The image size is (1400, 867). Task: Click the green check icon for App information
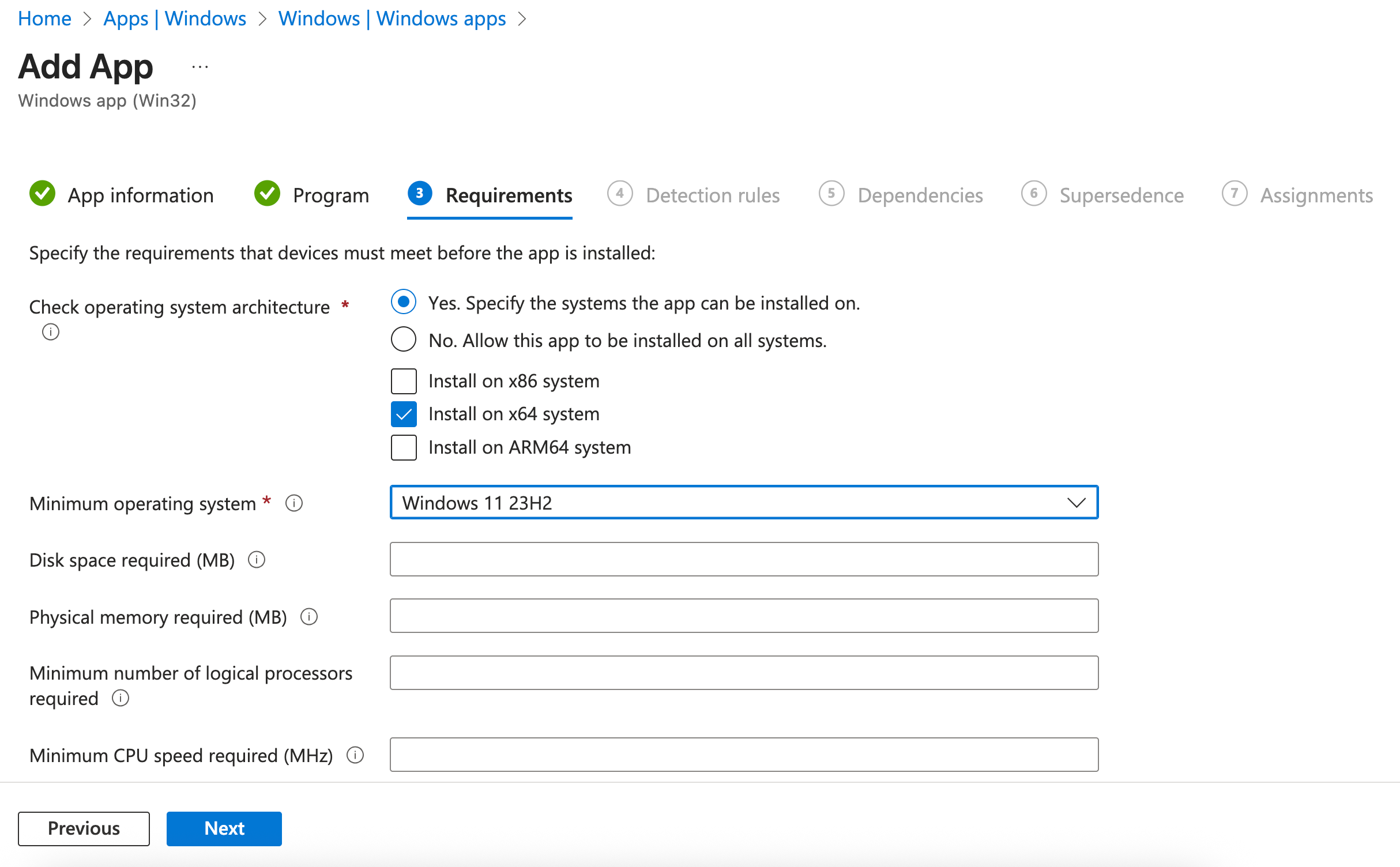tap(43, 194)
